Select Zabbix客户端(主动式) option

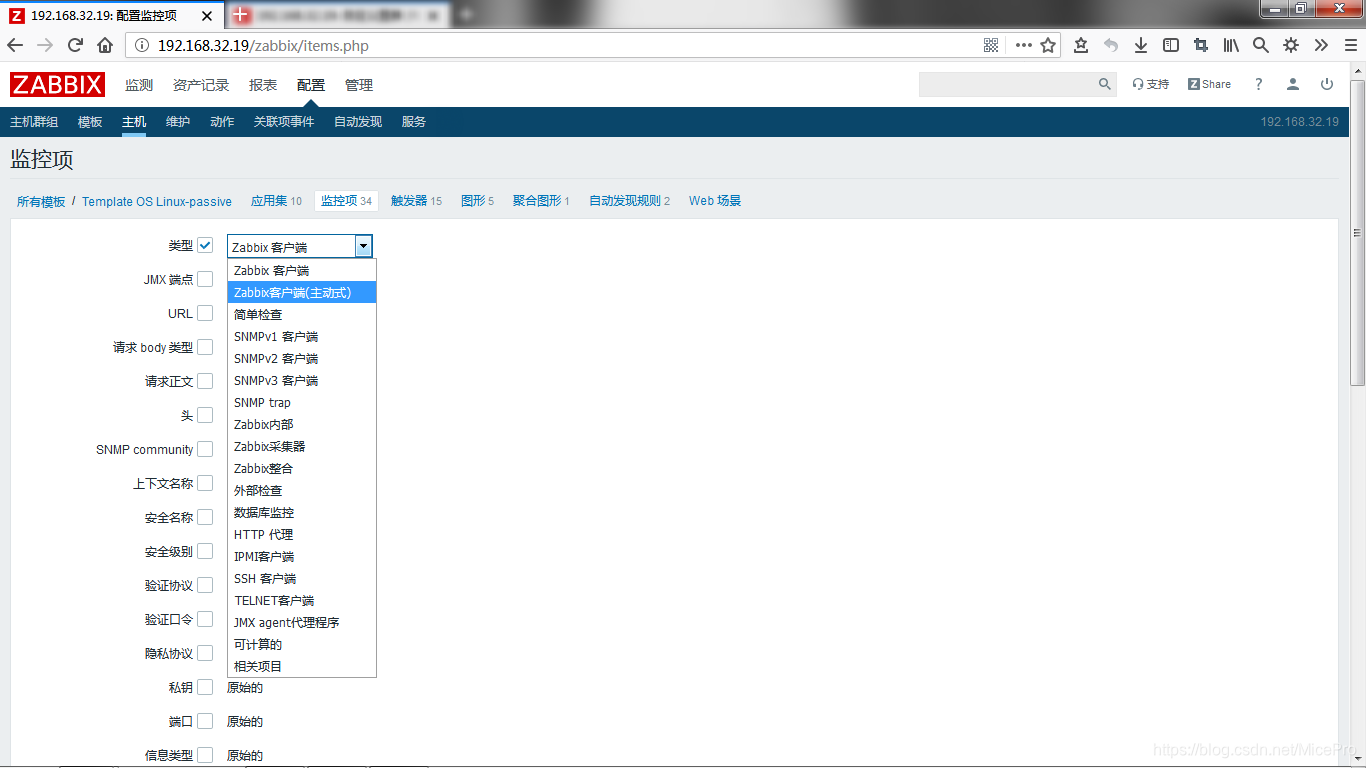click(x=302, y=293)
